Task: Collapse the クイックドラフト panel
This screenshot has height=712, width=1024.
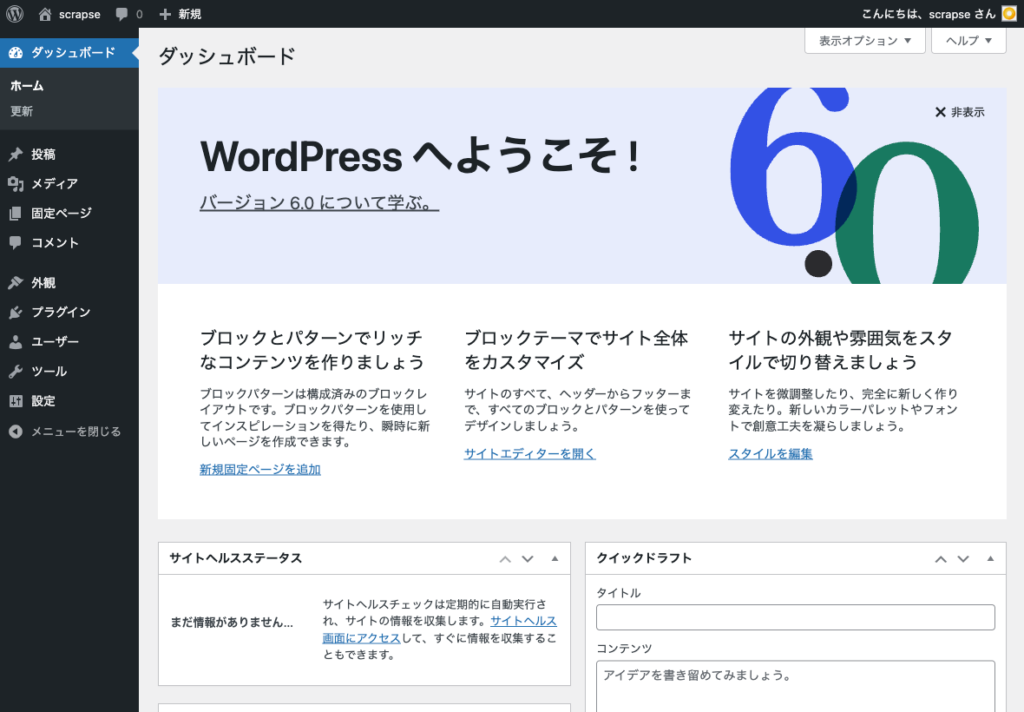Action: coord(990,559)
